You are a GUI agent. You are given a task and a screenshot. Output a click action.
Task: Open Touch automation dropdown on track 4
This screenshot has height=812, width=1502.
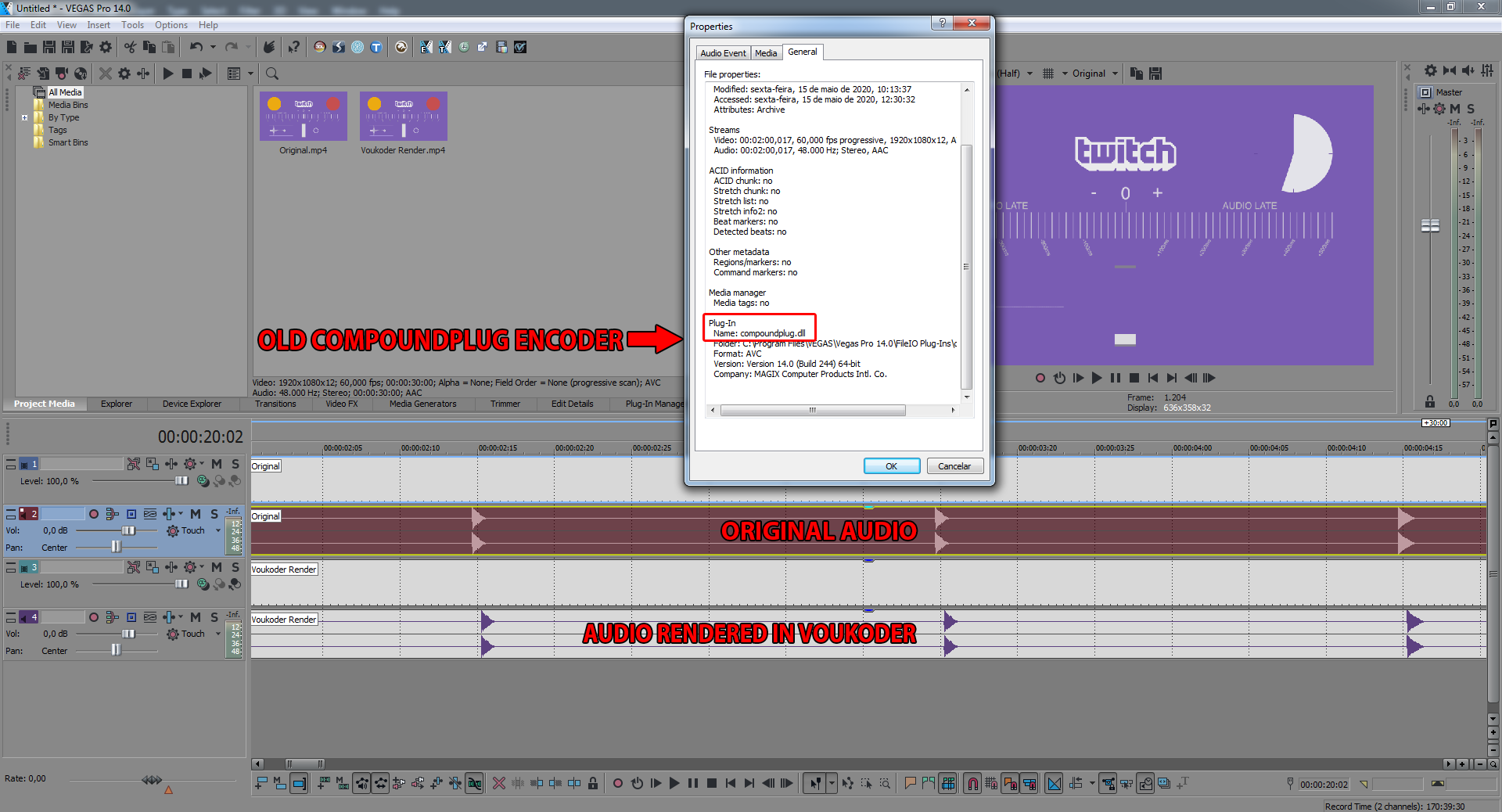tap(218, 634)
